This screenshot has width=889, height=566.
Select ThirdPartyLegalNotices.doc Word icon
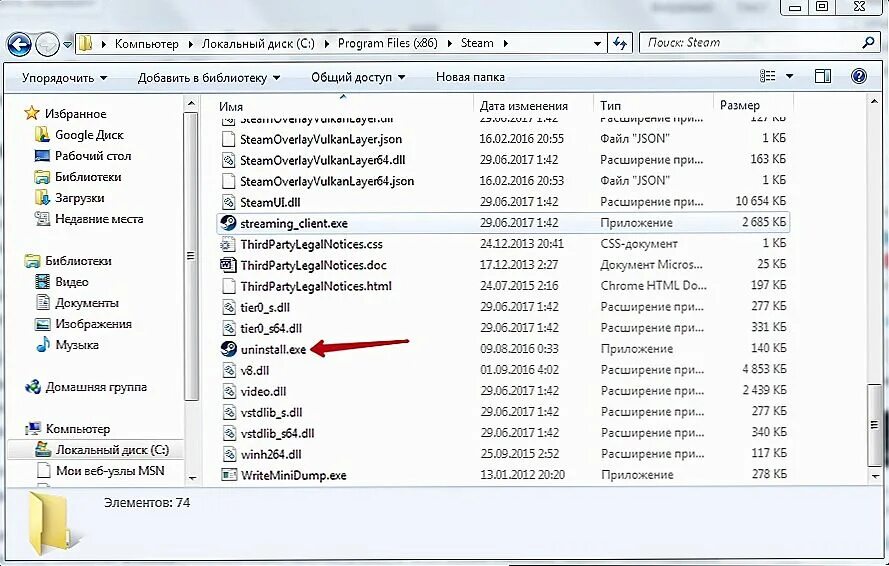228,265
